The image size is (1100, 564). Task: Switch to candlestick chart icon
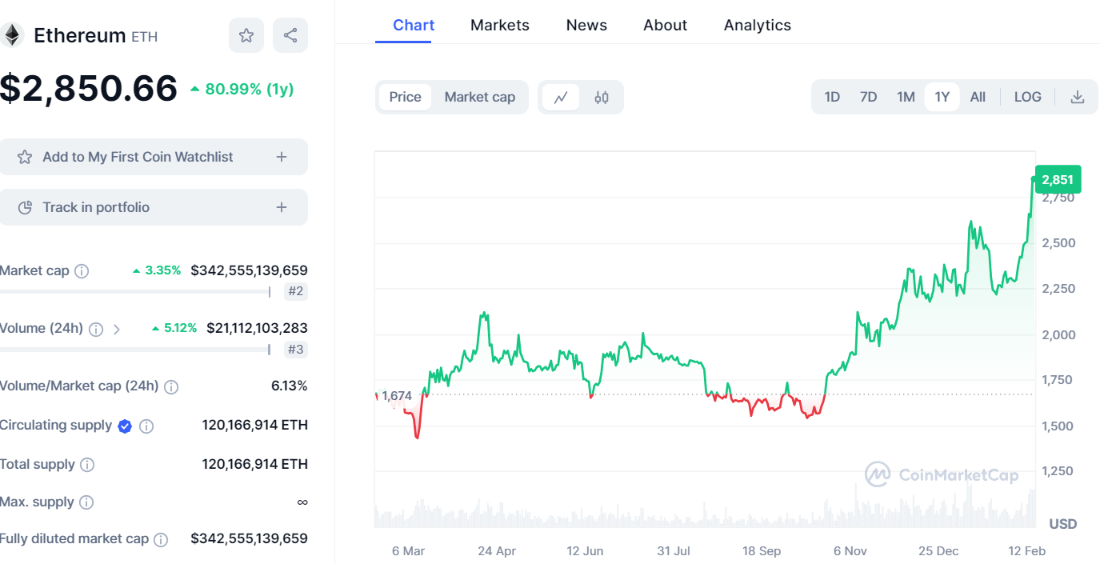601,97
